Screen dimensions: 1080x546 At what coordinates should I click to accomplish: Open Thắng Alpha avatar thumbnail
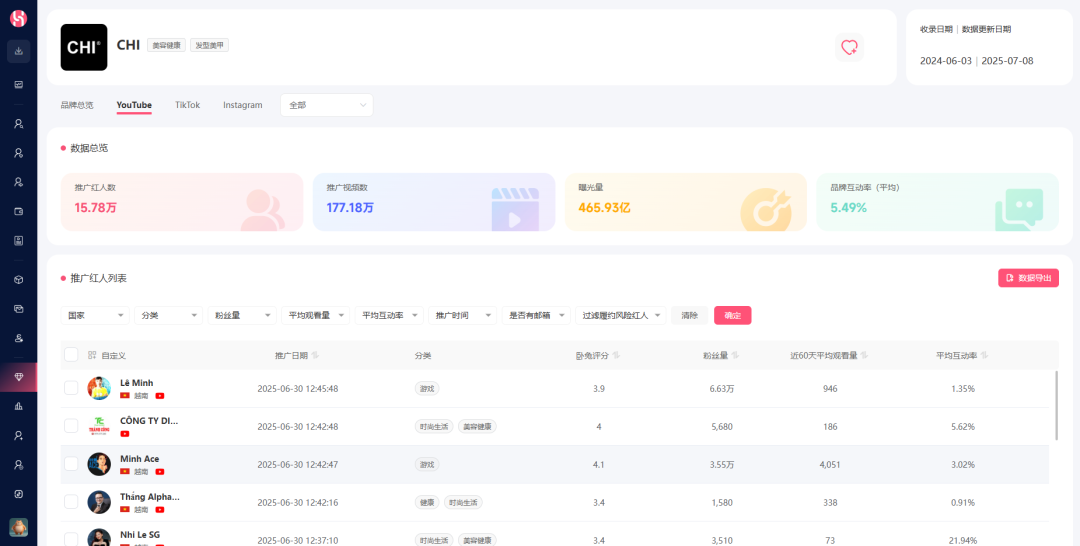tap(99, 502)
